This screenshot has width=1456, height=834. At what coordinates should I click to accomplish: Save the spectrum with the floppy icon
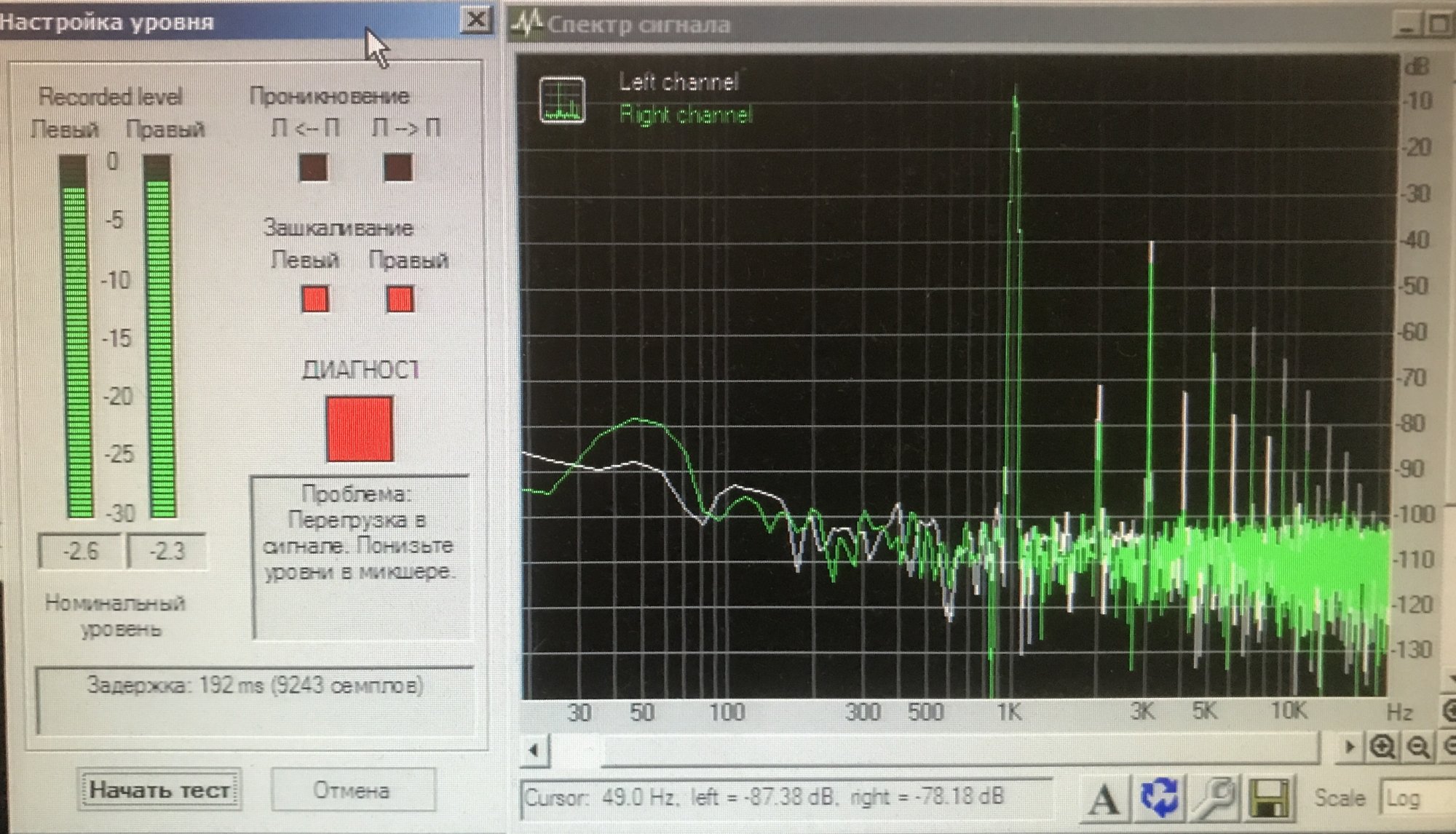(1267, 799)
